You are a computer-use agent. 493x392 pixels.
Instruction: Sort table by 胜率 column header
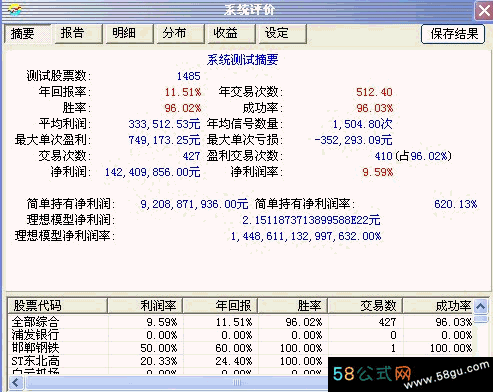click(x=293, y=306)
